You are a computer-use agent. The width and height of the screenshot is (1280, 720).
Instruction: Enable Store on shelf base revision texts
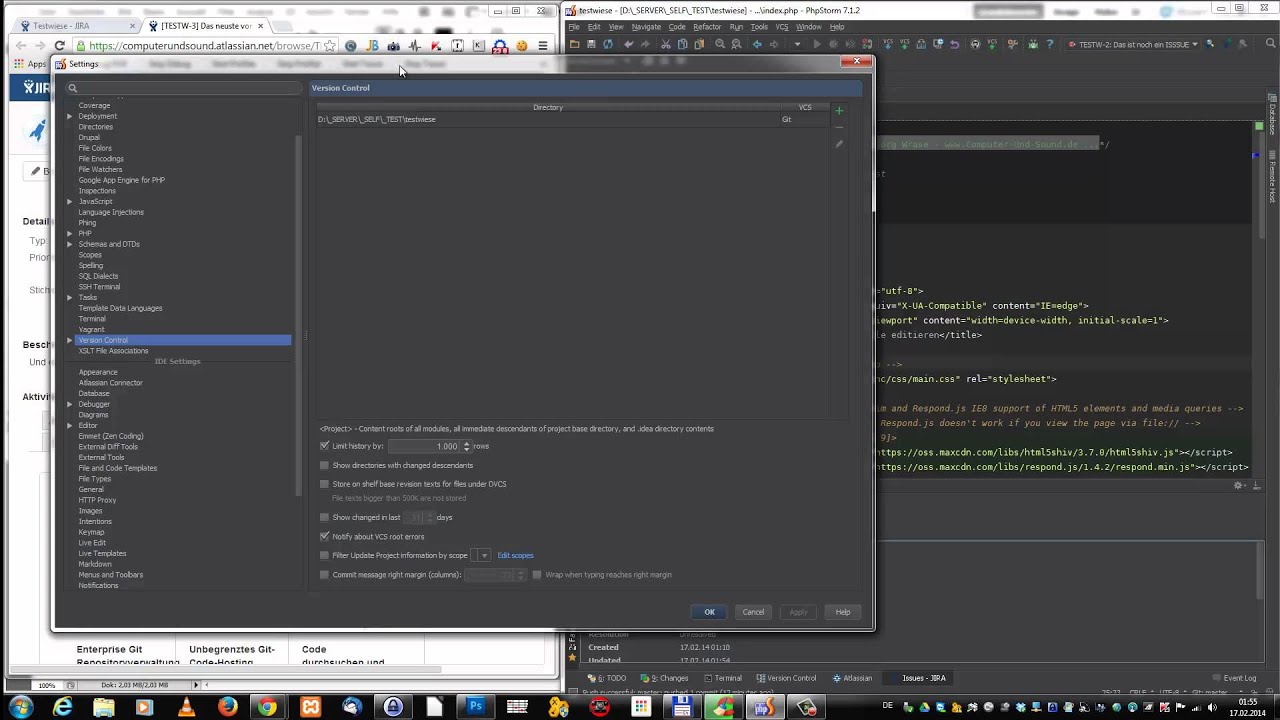click(x=324, y=484)
